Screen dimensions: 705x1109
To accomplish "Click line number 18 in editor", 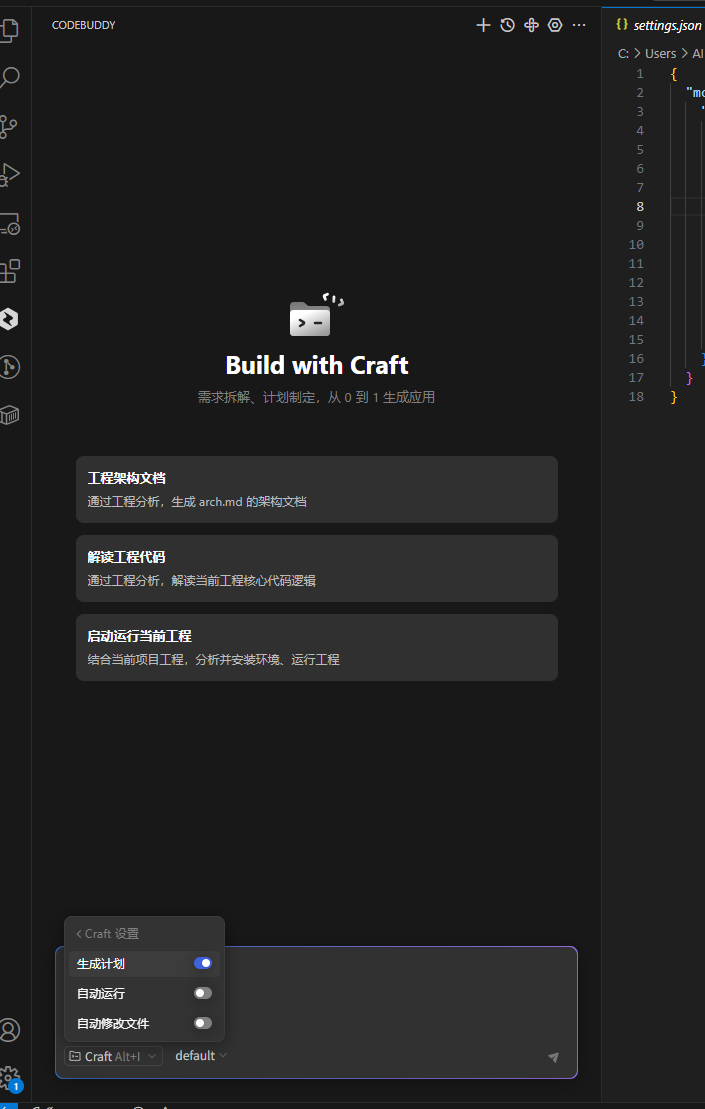I will (x=636, y=397).
